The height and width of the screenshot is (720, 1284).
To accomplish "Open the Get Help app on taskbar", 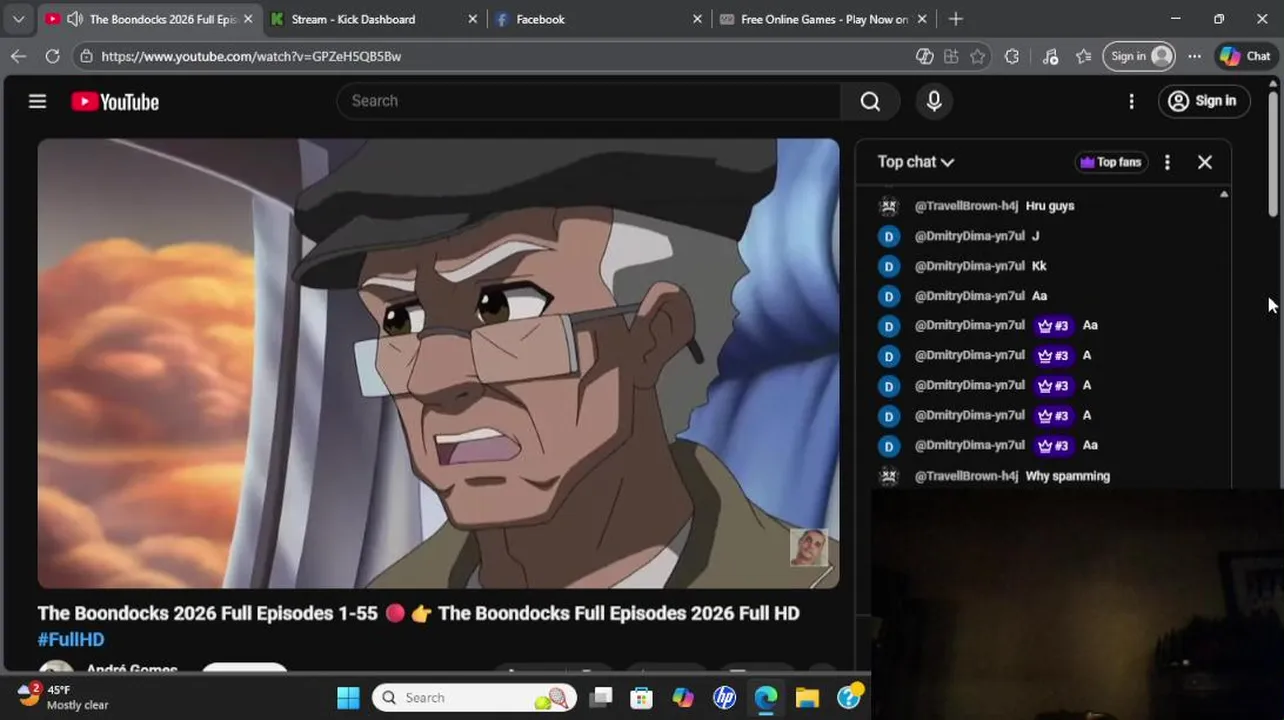I will click(x=849, y=698).
